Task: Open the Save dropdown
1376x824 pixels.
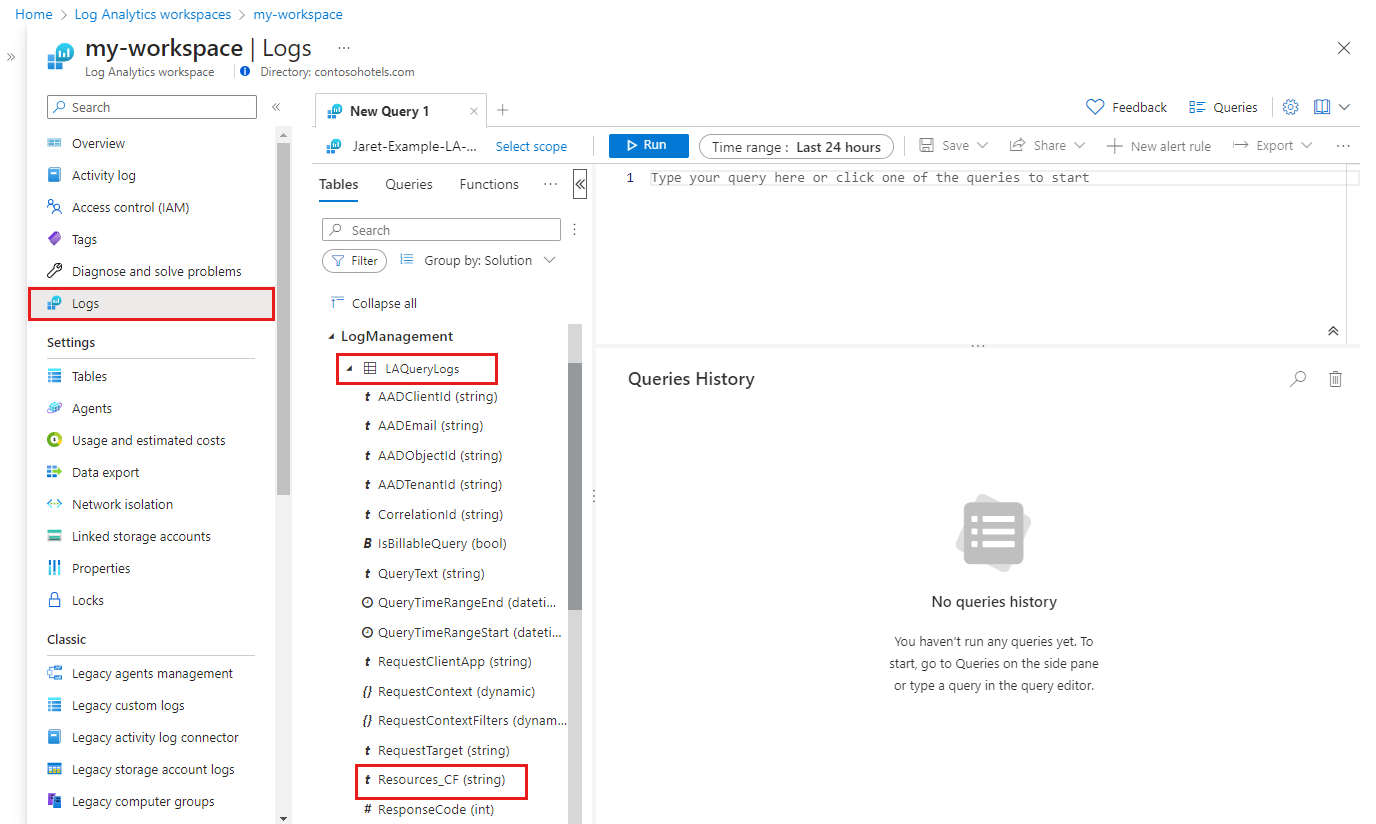Action: pyautogui.click(x=953, y=146)
